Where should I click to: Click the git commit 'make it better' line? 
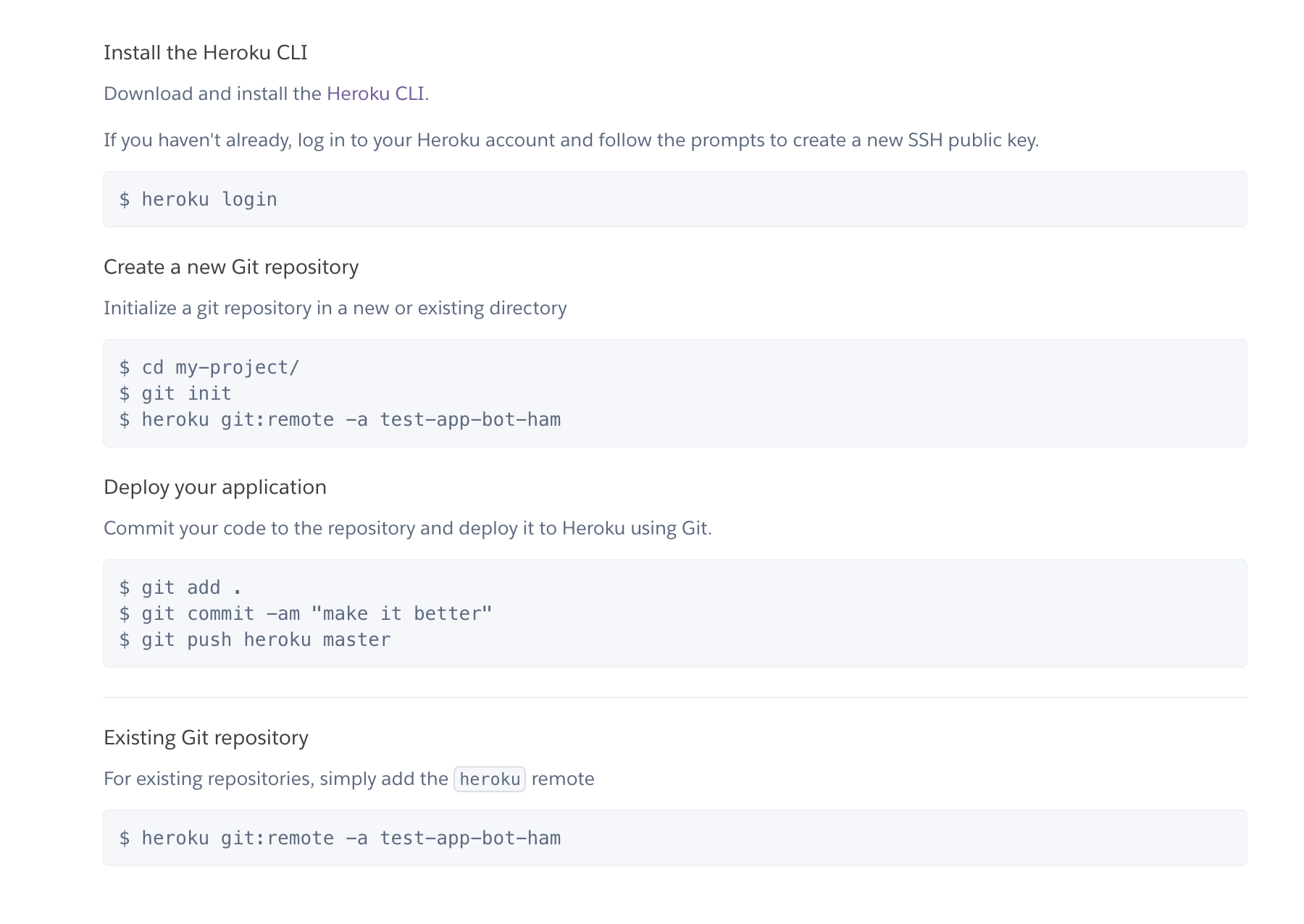tap(306, 613)
